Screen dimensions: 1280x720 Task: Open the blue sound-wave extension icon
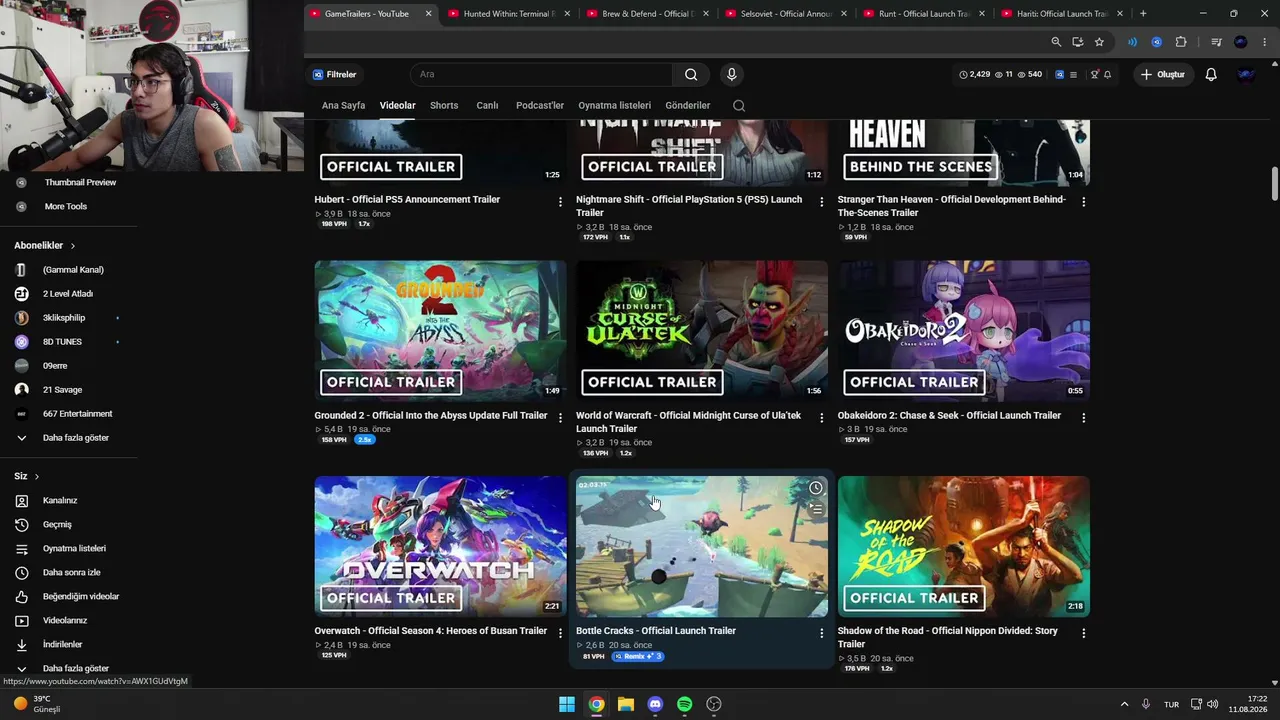pos(1133,42)
